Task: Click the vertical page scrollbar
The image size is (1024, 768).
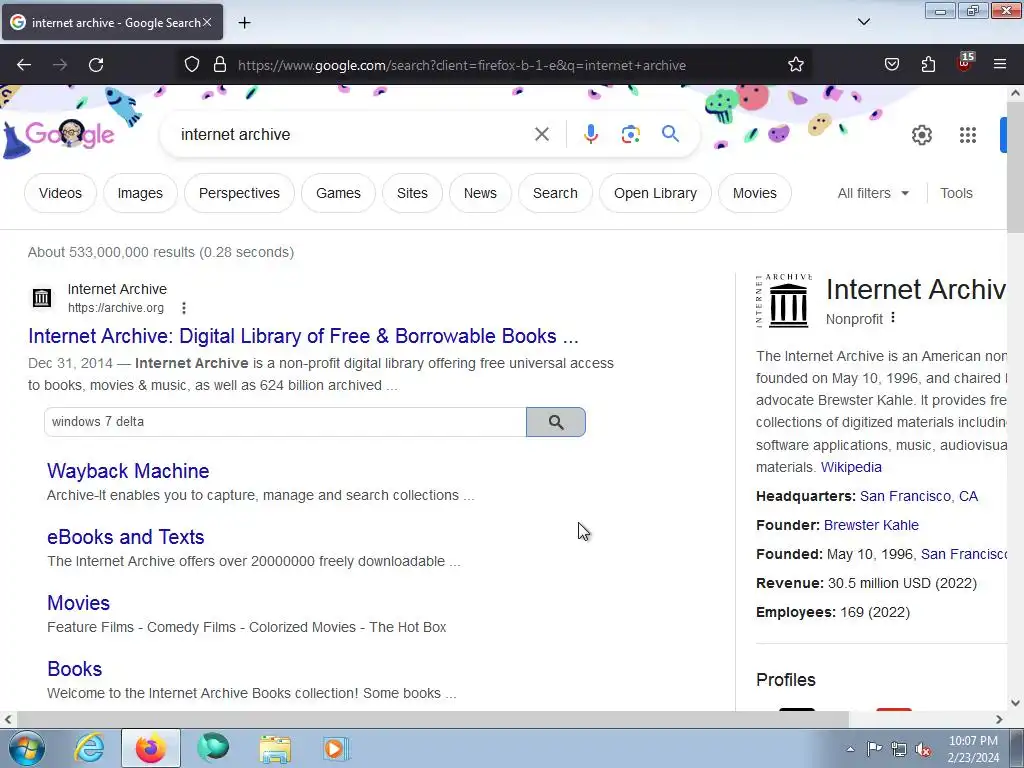Action: 1015,167
